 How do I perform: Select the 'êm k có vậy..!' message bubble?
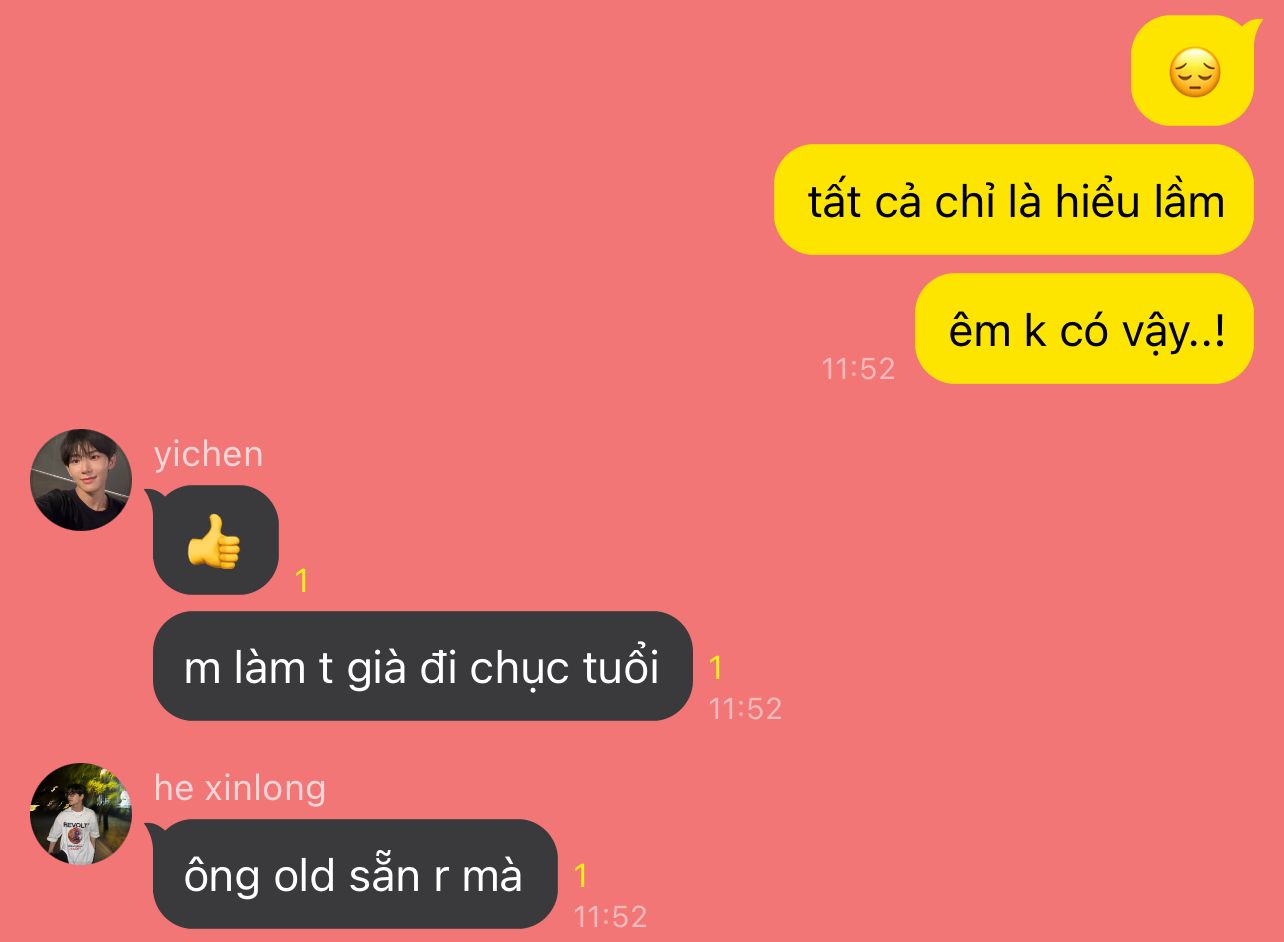pos(1084,328)
